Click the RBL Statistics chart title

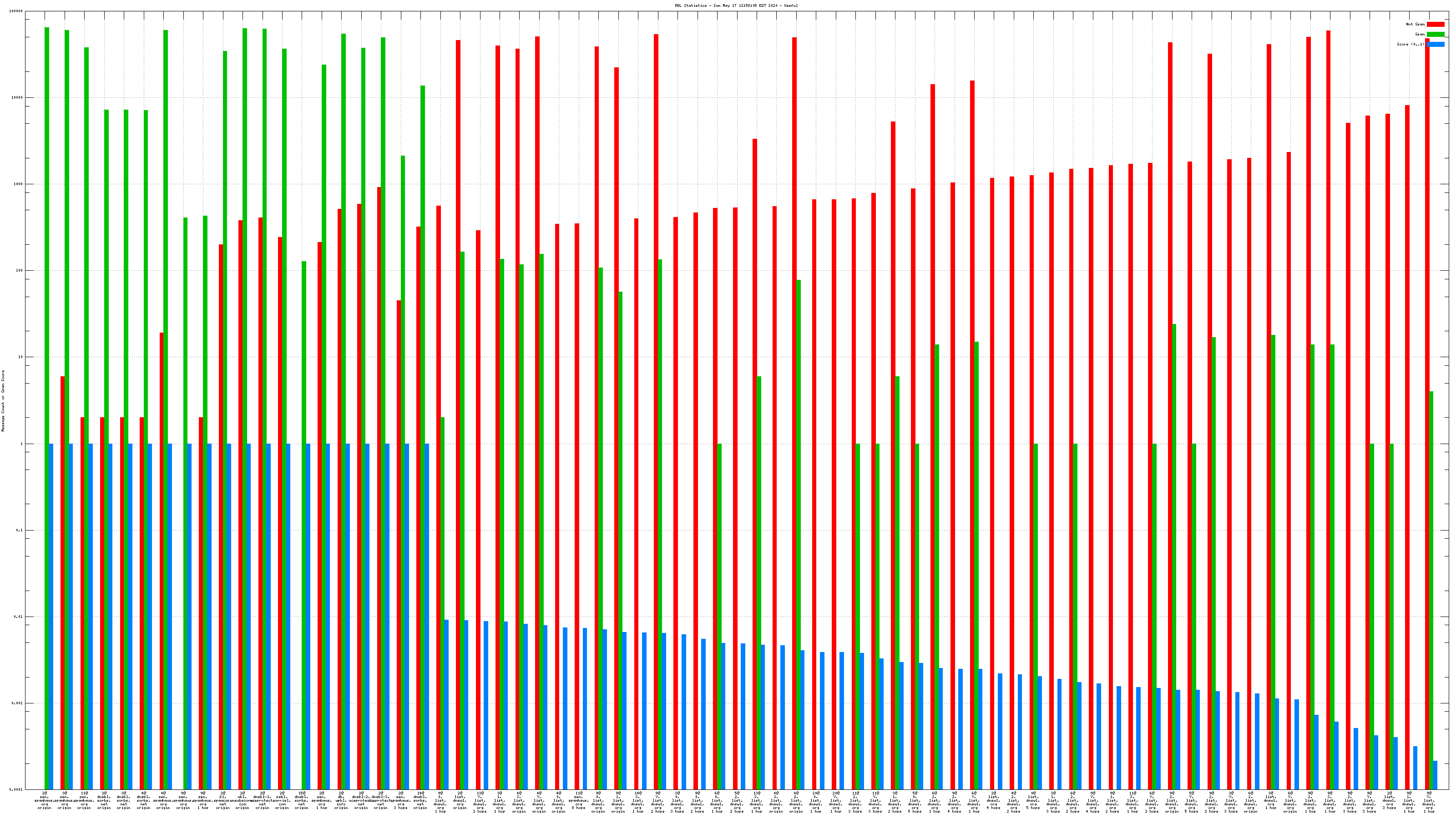click(x=736, y=5)
